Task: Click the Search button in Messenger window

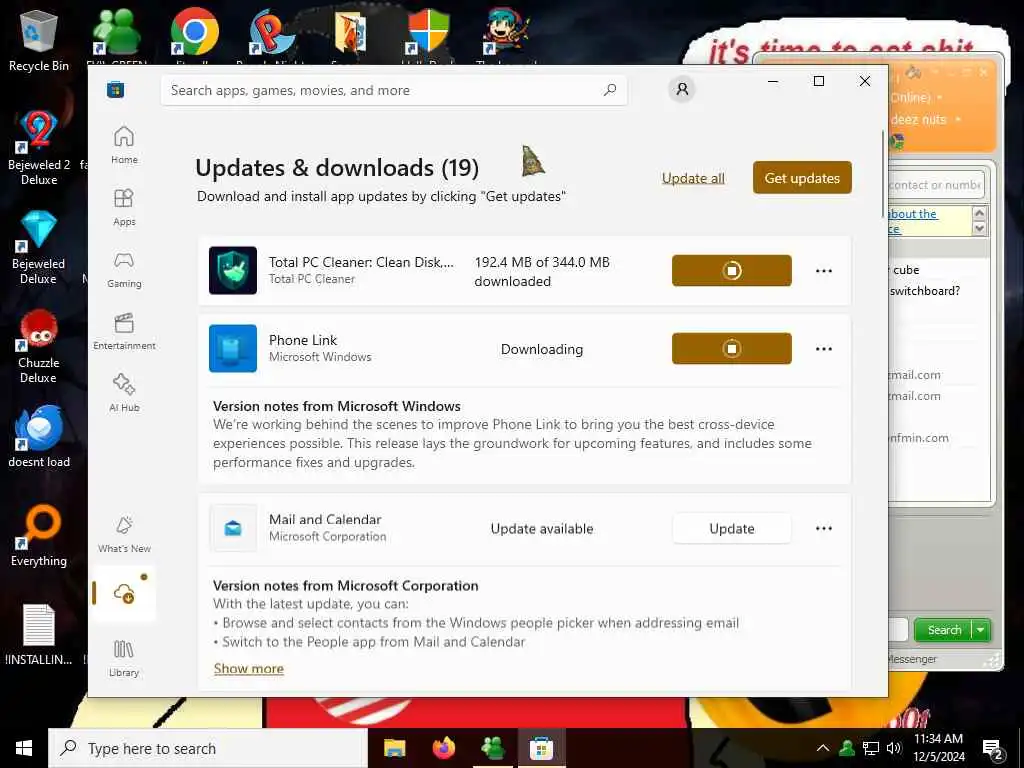Action: coord(944,630)
